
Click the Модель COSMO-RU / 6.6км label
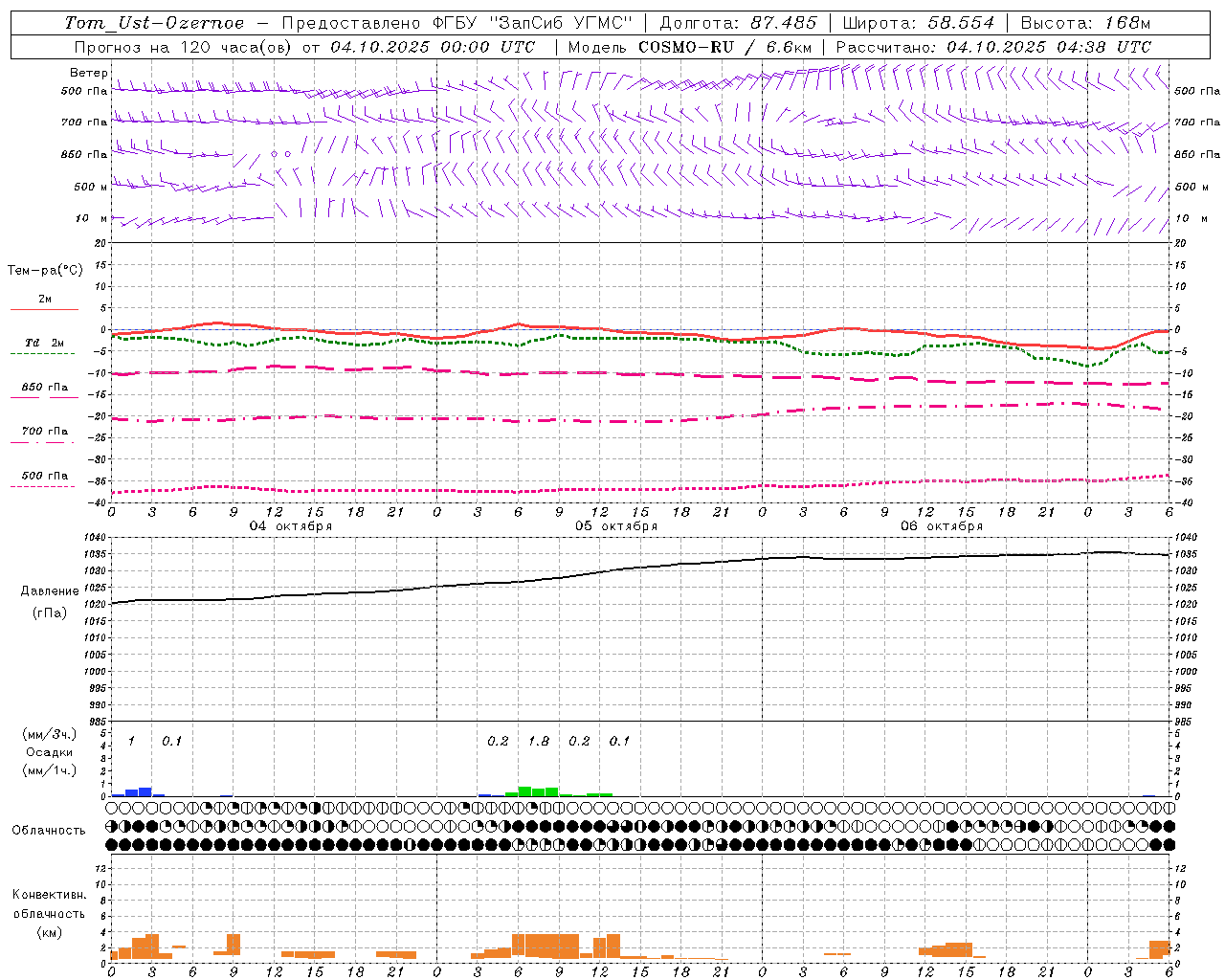[x=689, y=47]
